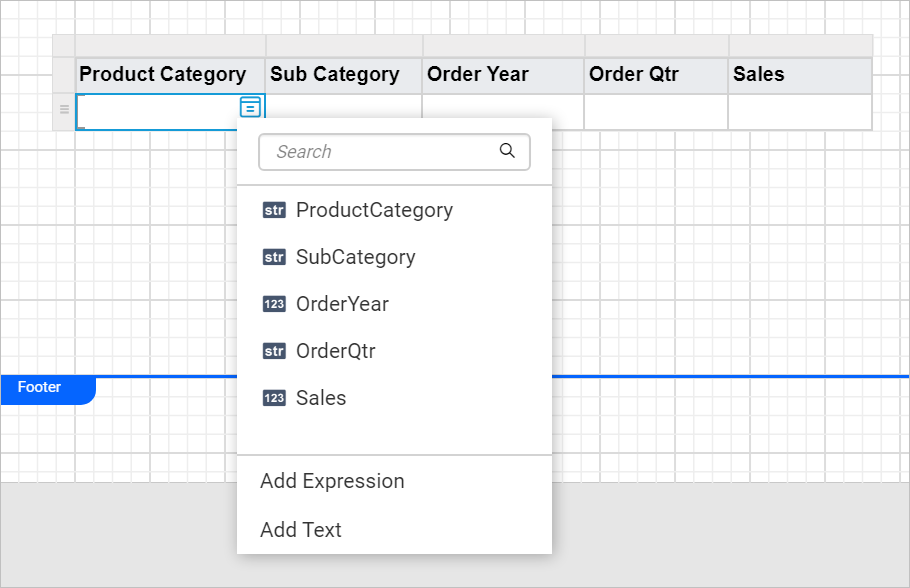Click the column handle above Sales
Viewport: 910px width, 588px height.
pyautogui.click(x=801, y=45)
